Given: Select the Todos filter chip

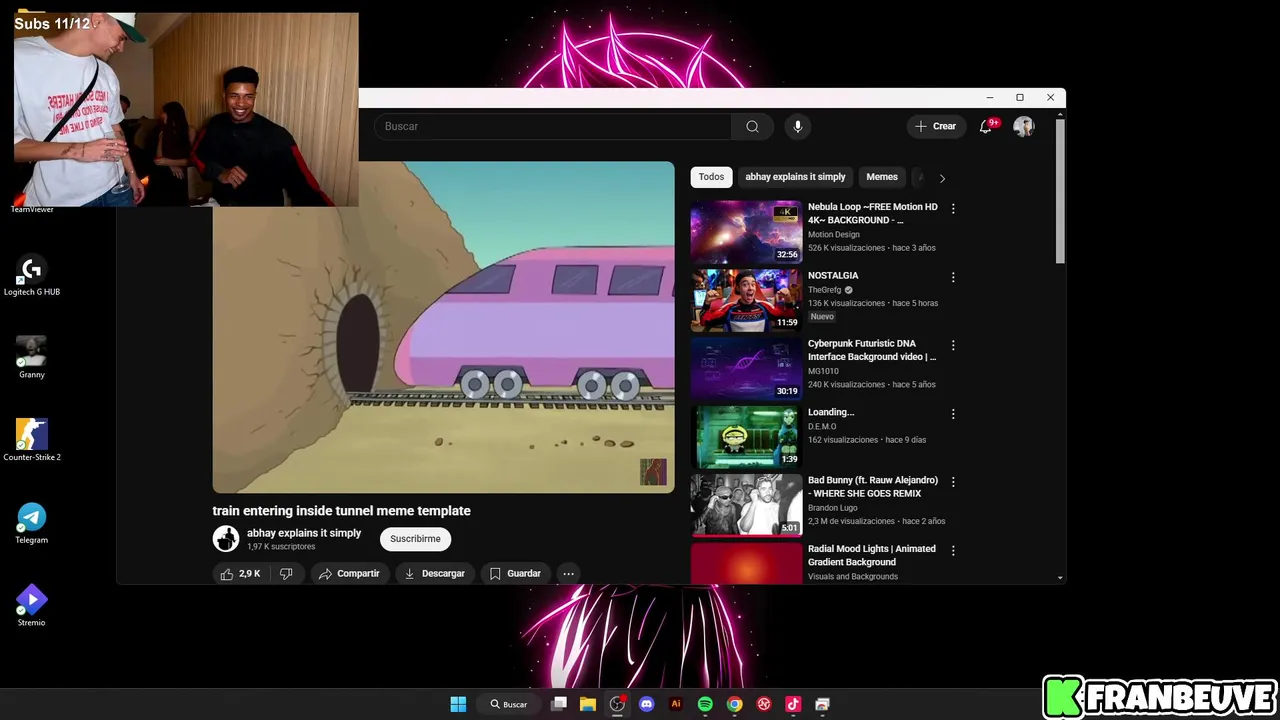Looking at the screenshot, I should pos(711,177).
